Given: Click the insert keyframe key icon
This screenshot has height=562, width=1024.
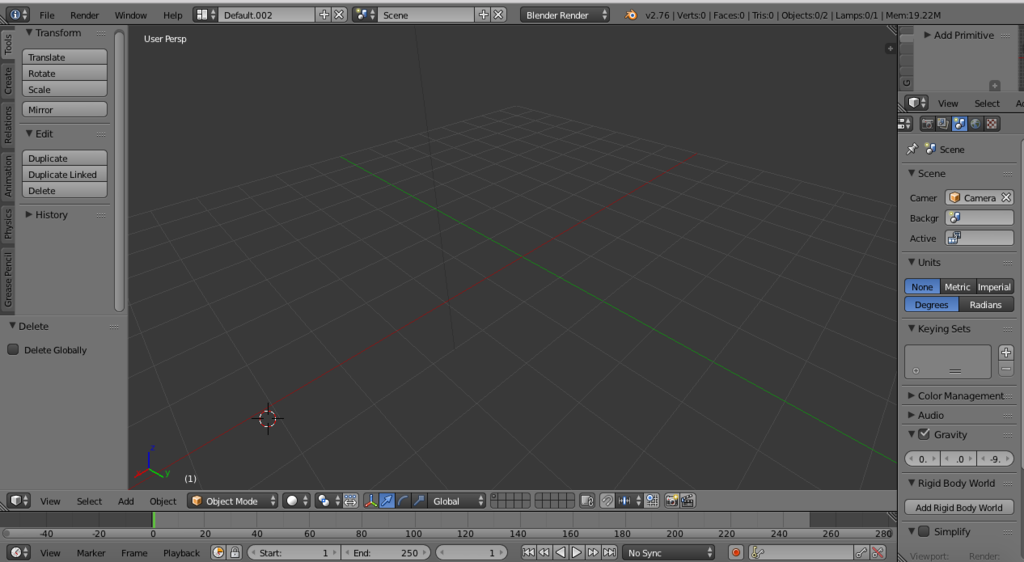Looking at the screenshot, I should (862, 552).
